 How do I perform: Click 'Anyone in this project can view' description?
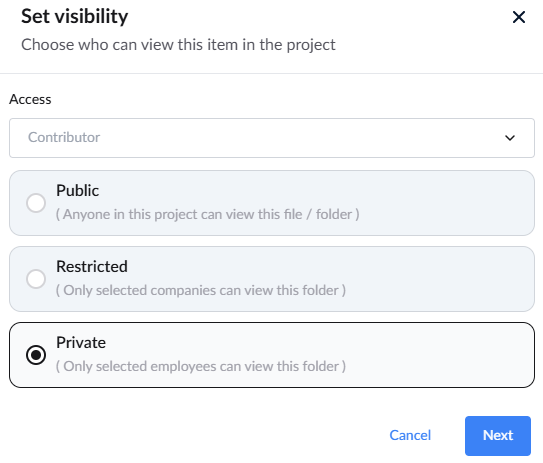click(207, 214)
